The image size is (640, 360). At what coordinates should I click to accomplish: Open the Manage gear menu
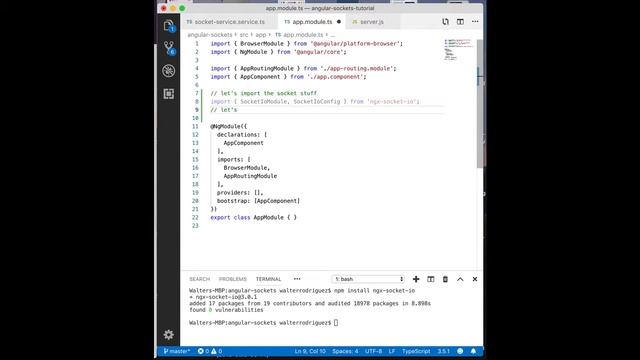pyautogui.click(x=169, y=335)
